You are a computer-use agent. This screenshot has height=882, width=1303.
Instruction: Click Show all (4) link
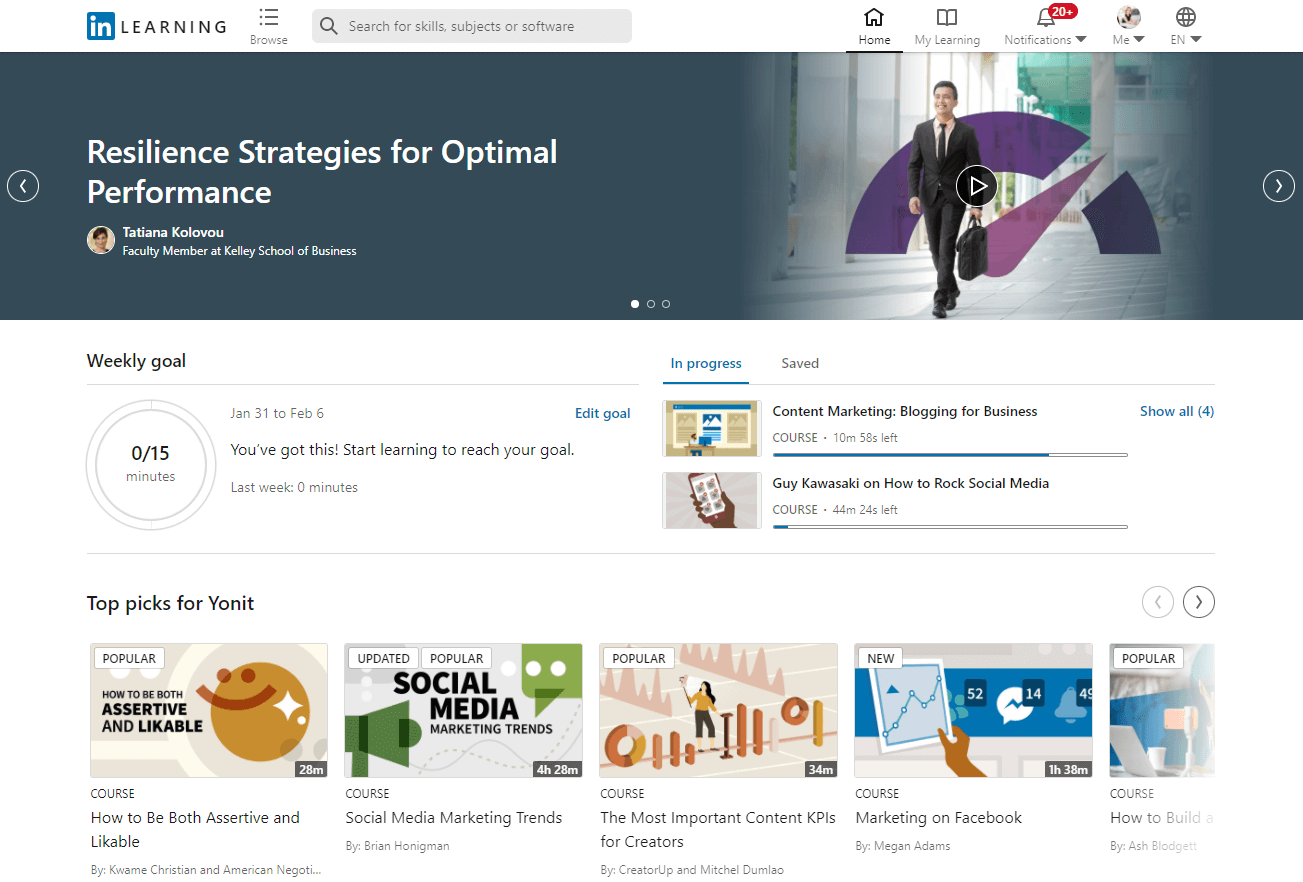point(1177,411)
